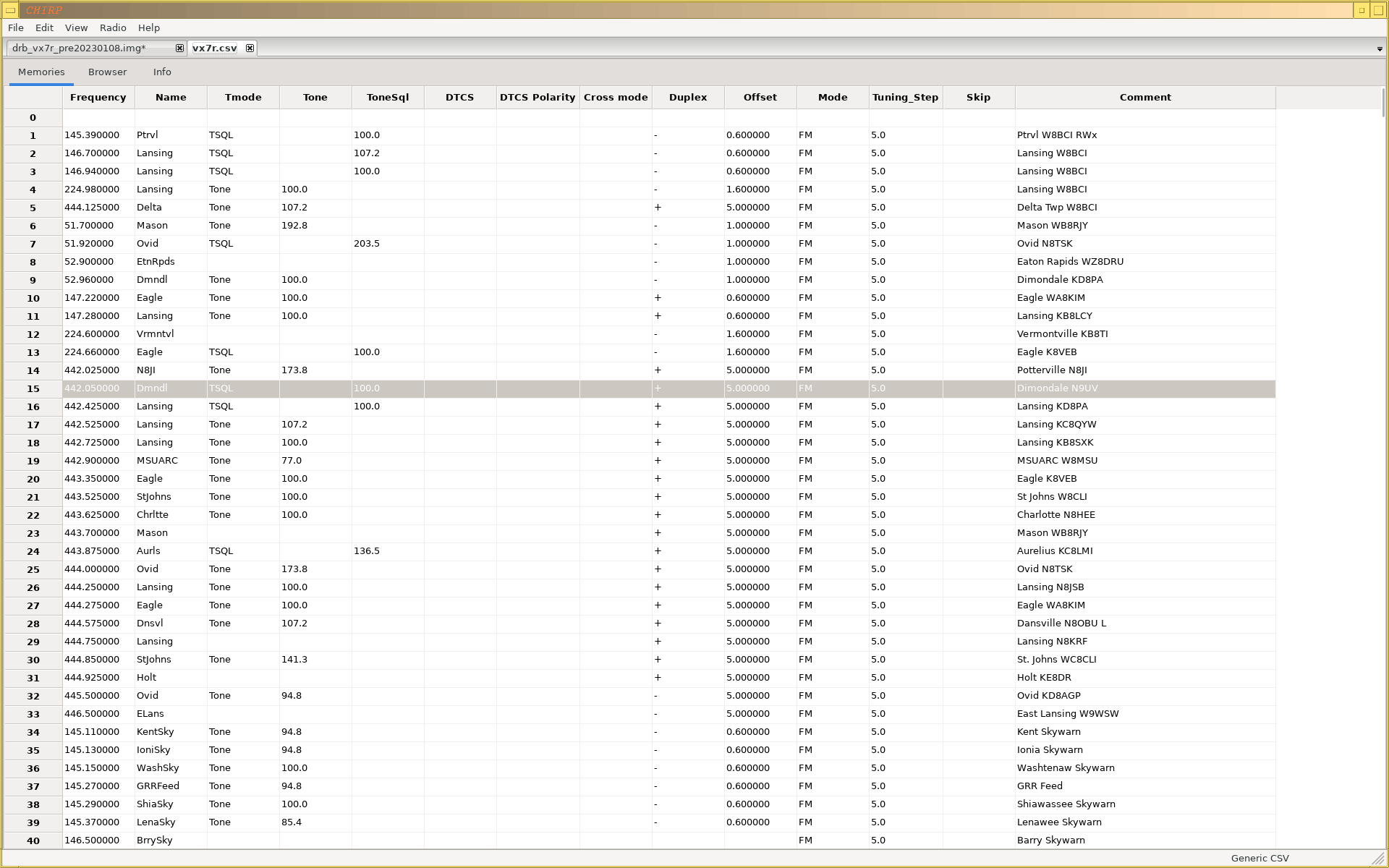The width and height of the screenshot is (1389, 868).
Task: Click Generic CSV in status bar
Action: tap(1260, 859)
